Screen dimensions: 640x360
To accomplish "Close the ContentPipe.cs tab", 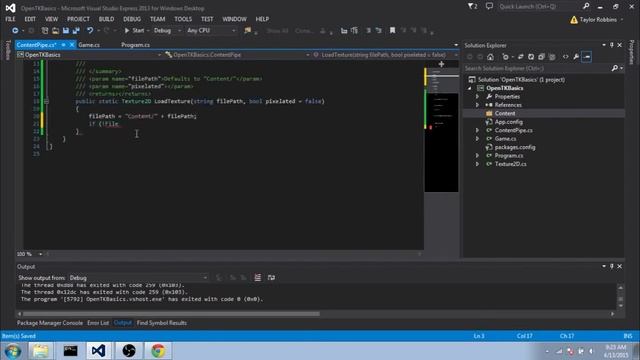I will [x=72, y=45].
